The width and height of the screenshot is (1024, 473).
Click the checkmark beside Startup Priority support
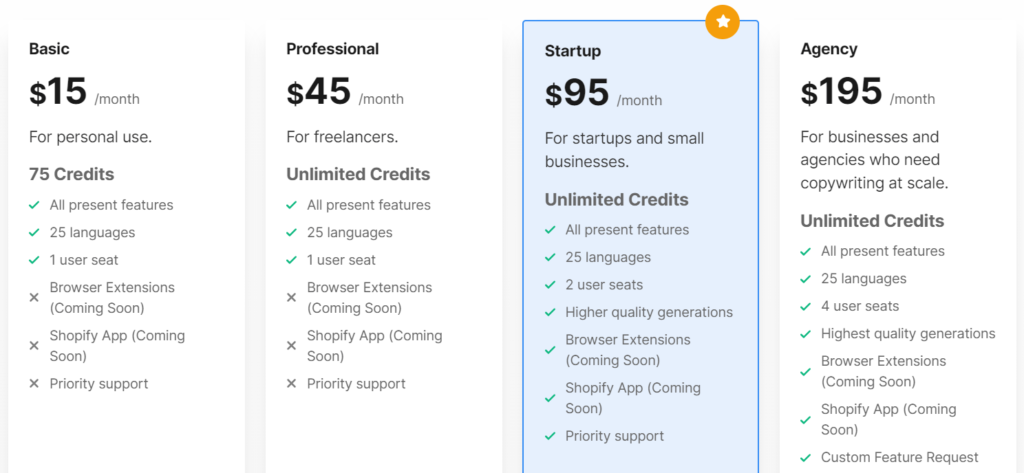click(550, 436)
